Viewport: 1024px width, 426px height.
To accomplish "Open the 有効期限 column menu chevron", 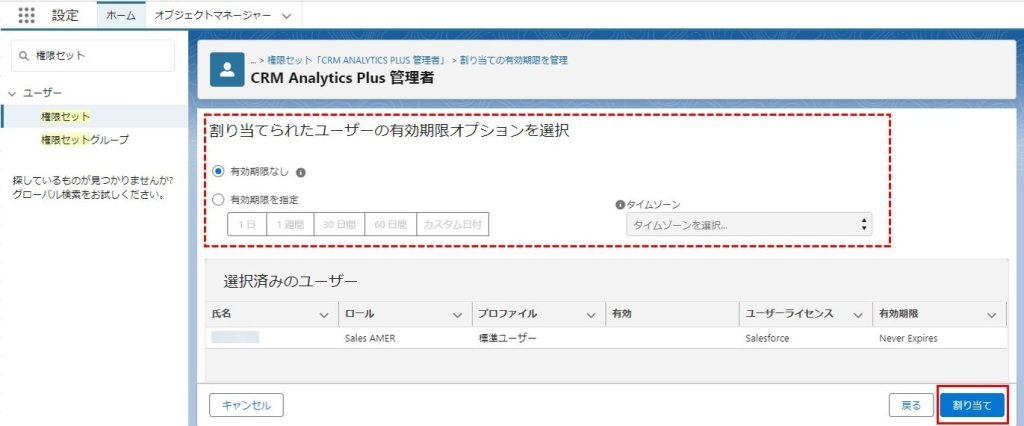I will (992, 315).
